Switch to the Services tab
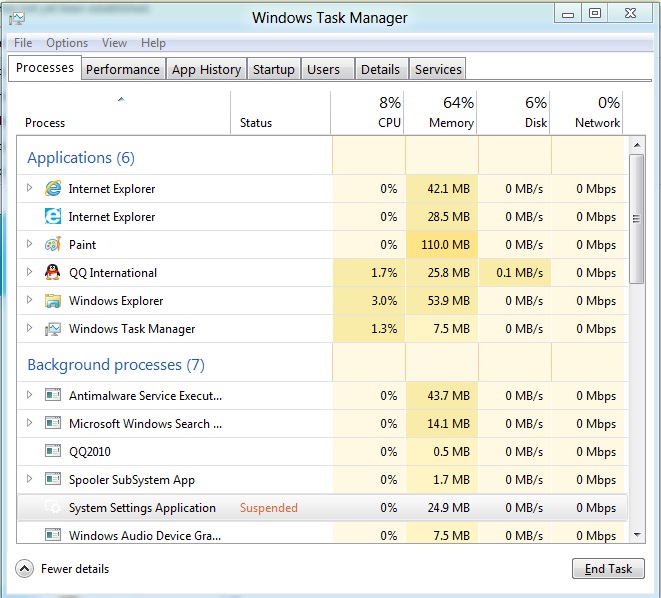The image size is (661, 598). [438, 69]
